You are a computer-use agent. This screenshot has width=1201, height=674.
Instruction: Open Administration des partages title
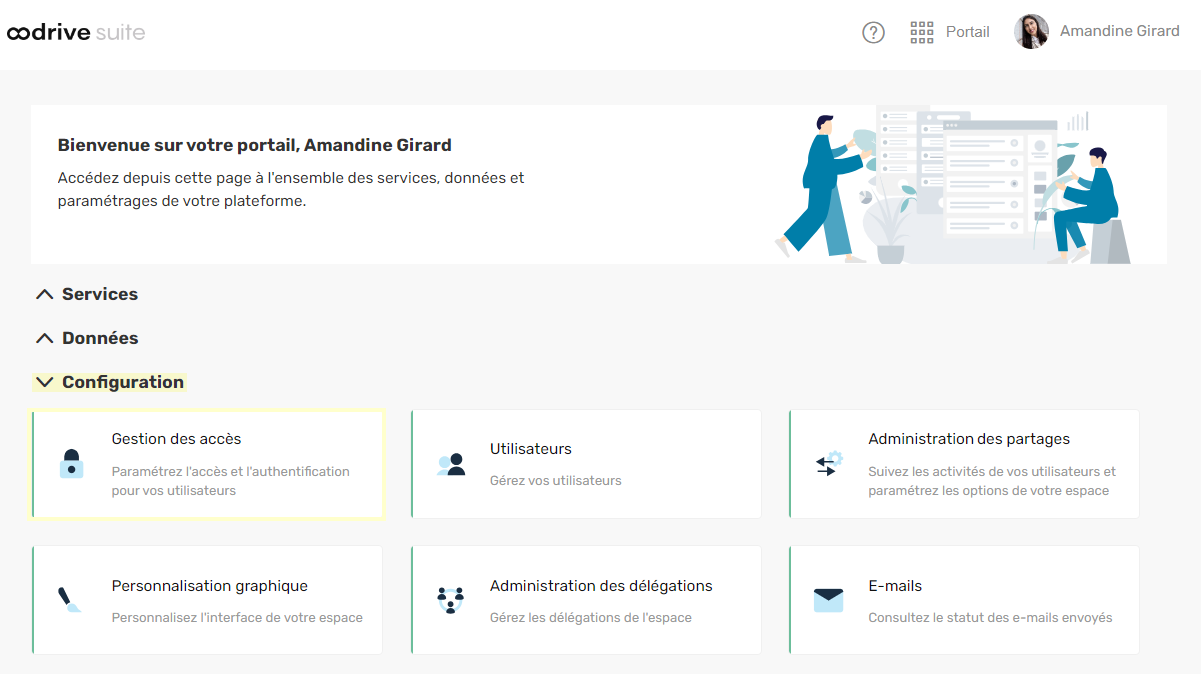coord(968,439)
